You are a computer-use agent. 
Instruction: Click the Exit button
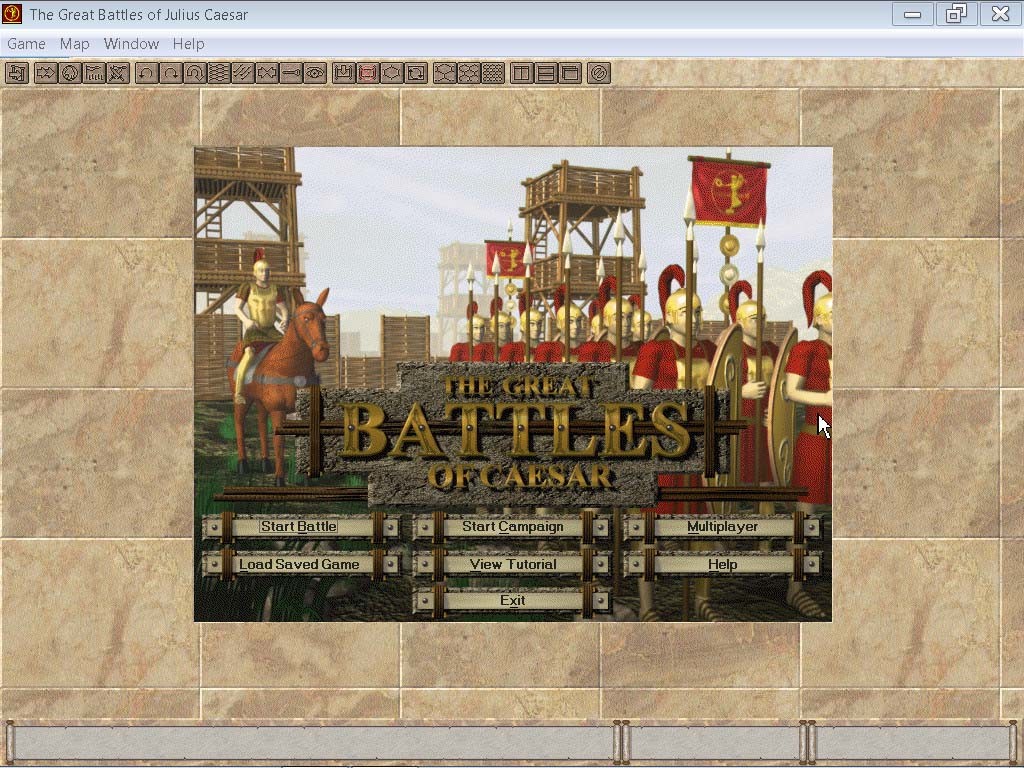(513, 601)
